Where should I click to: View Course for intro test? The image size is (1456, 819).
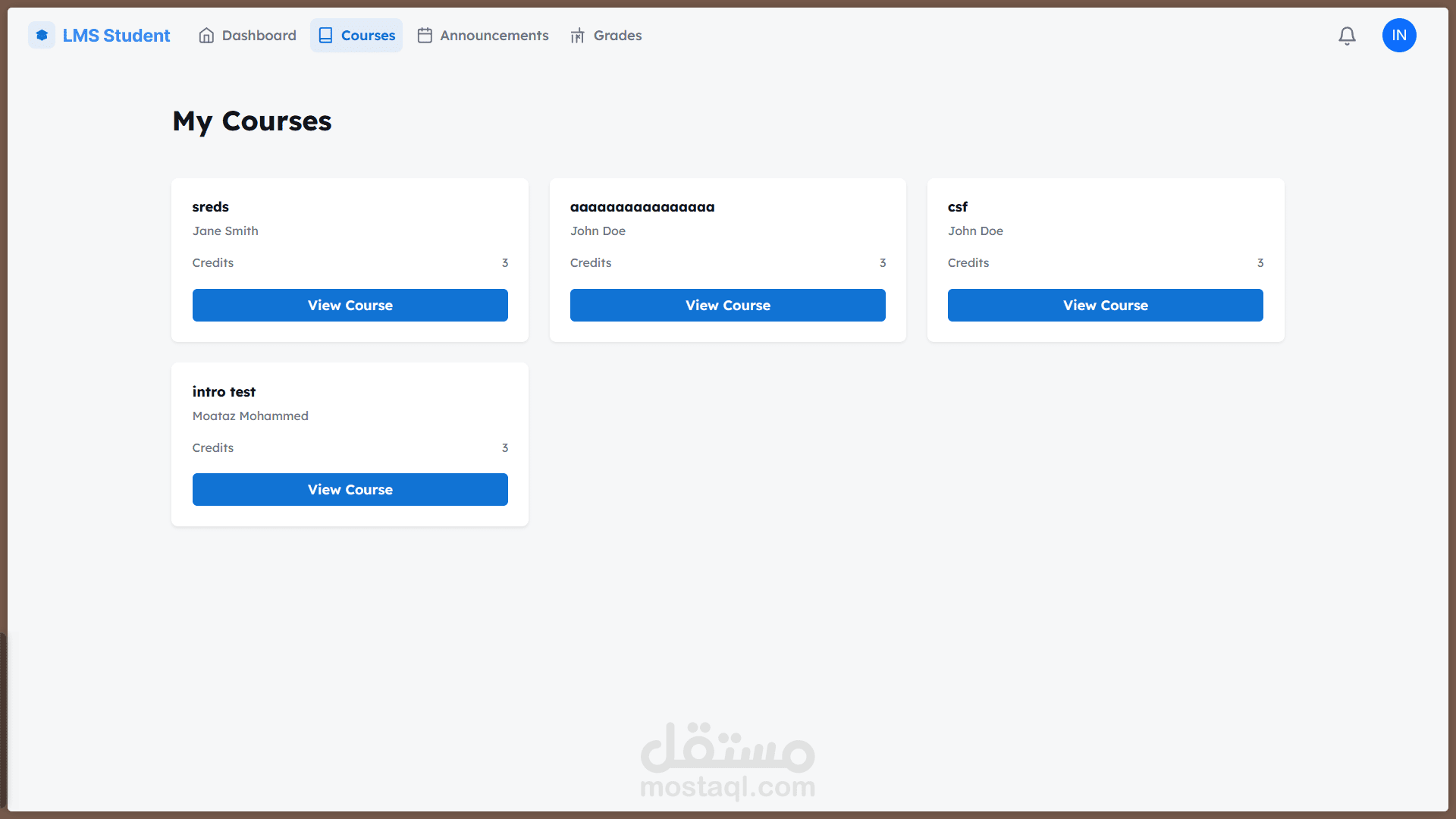point(350,489)
